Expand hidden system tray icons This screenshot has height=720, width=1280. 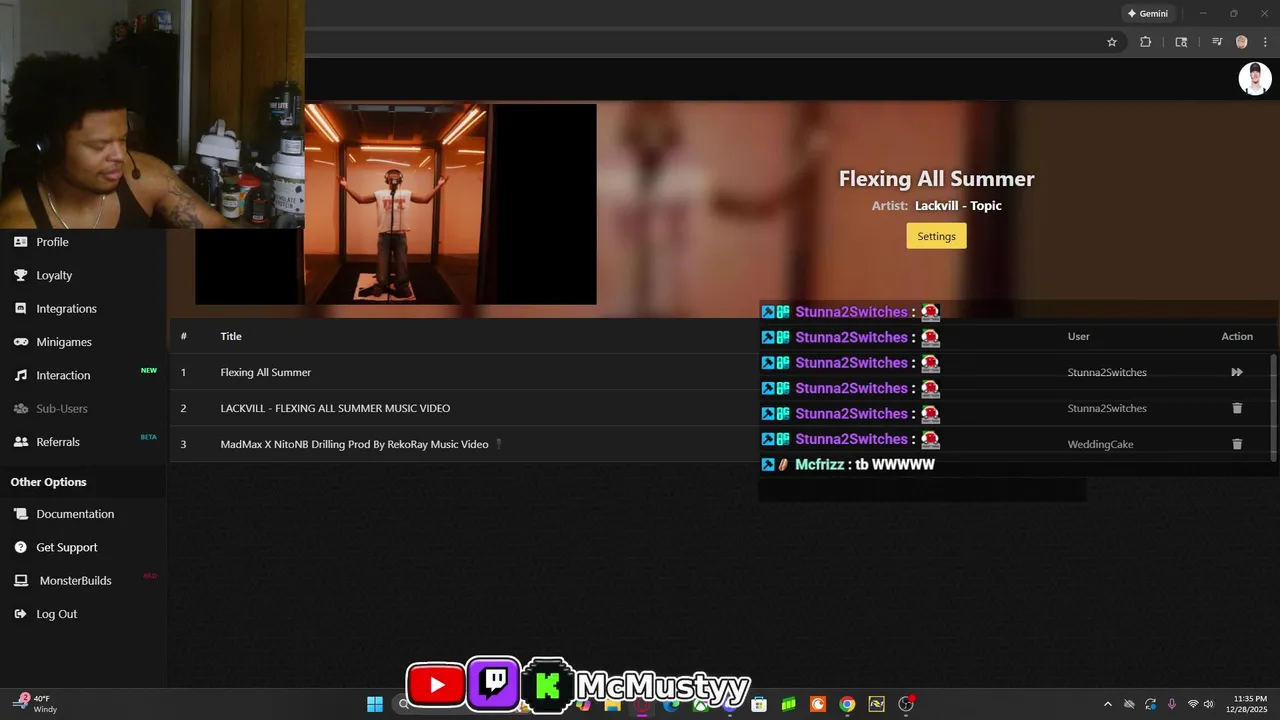click(1107, 704)
